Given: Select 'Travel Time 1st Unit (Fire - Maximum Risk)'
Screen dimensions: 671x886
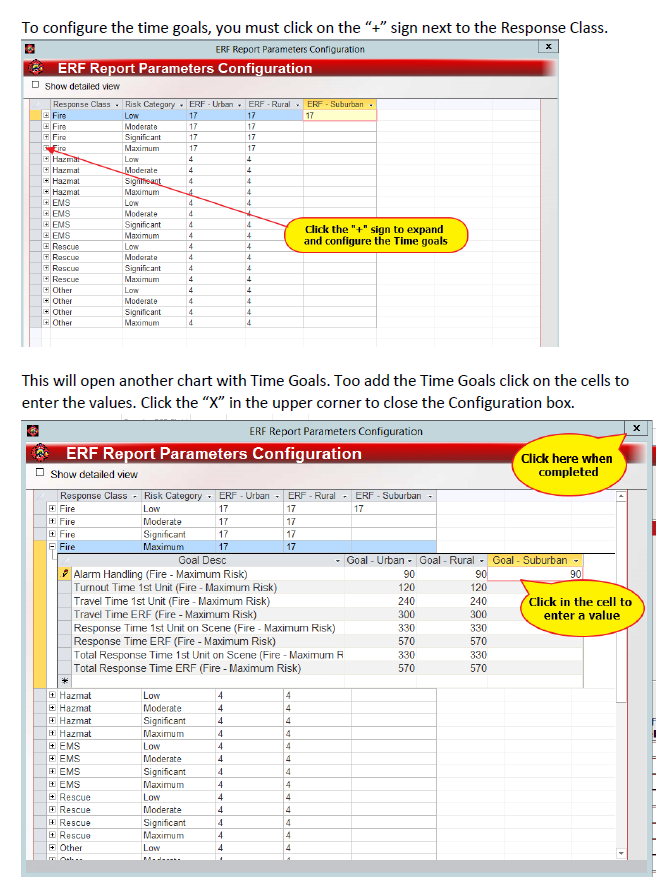Looking at the screenshot, I should point(172,601).
